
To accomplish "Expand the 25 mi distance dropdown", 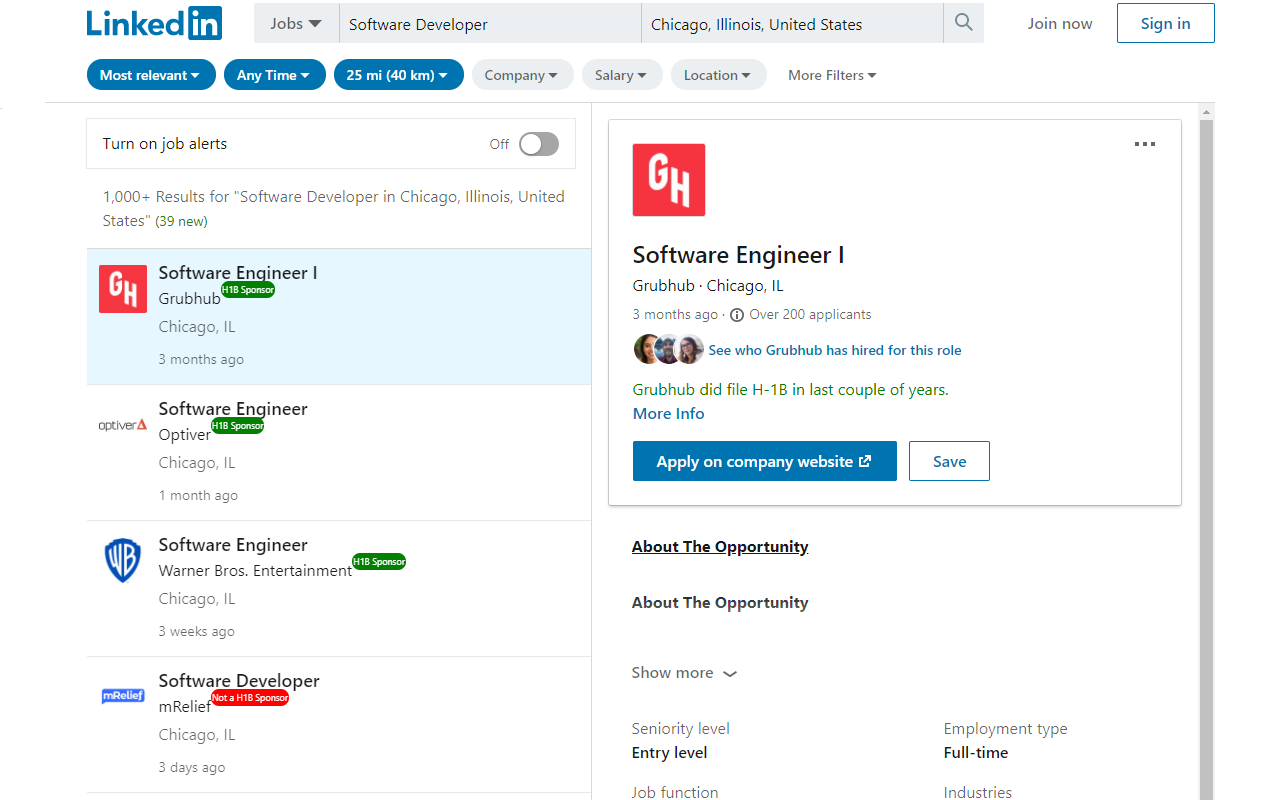I will tap(398, 75).
